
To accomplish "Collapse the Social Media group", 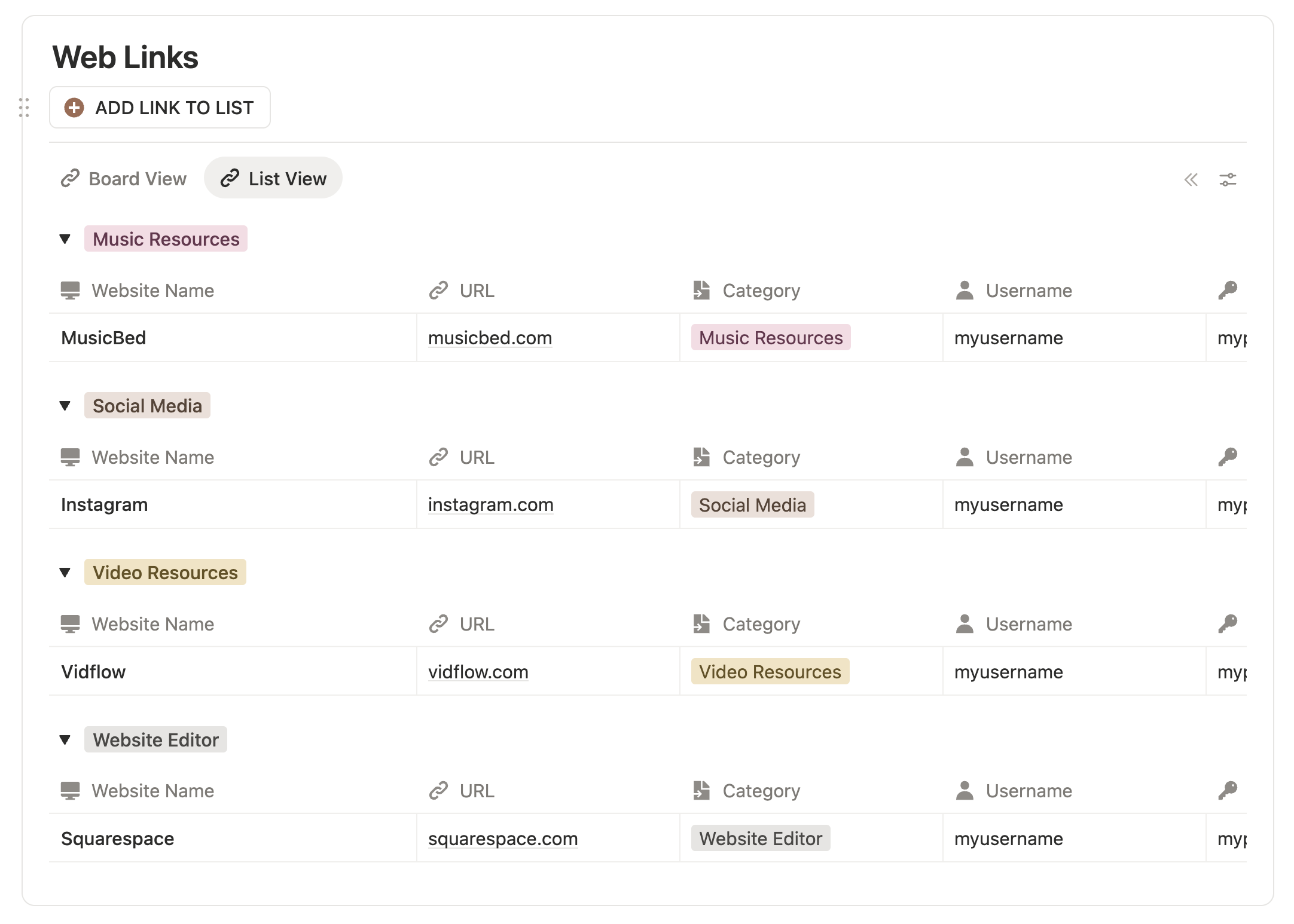I will pyautogui.click(x=65, y=406).
